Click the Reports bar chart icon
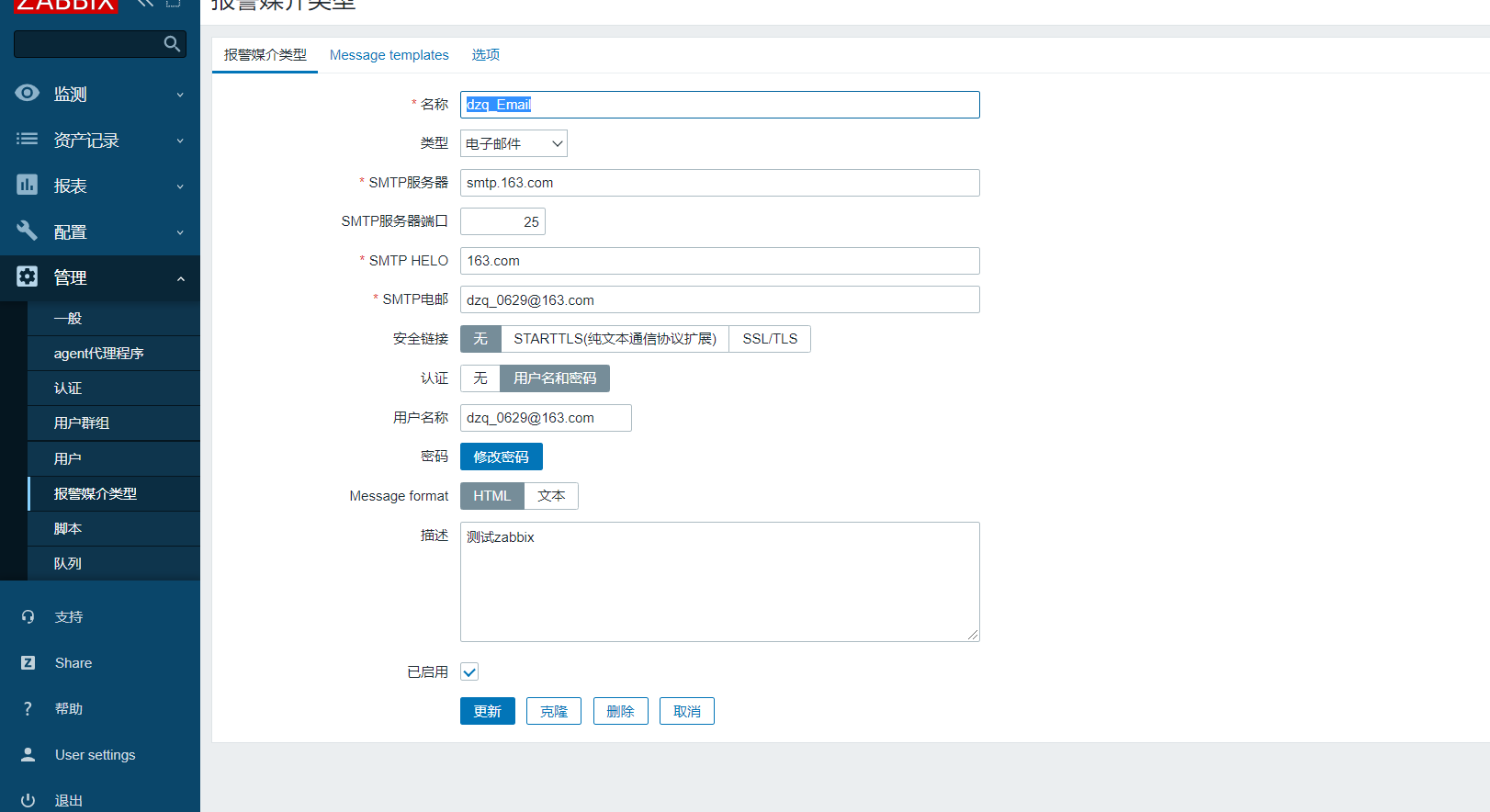The height and width of the screenshot is (812, 1490). [28, 185]
